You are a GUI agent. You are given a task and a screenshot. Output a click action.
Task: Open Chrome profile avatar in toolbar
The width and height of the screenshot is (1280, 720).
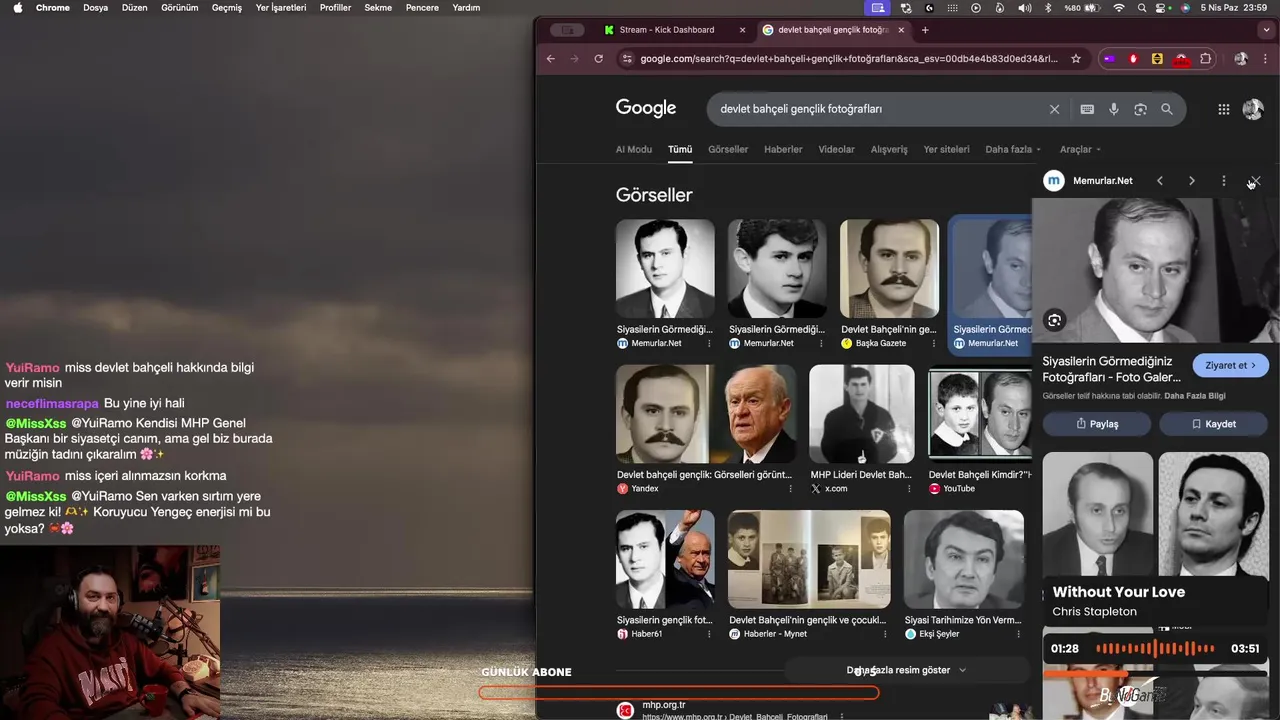pyautogui.click(x=1241, y=59)
